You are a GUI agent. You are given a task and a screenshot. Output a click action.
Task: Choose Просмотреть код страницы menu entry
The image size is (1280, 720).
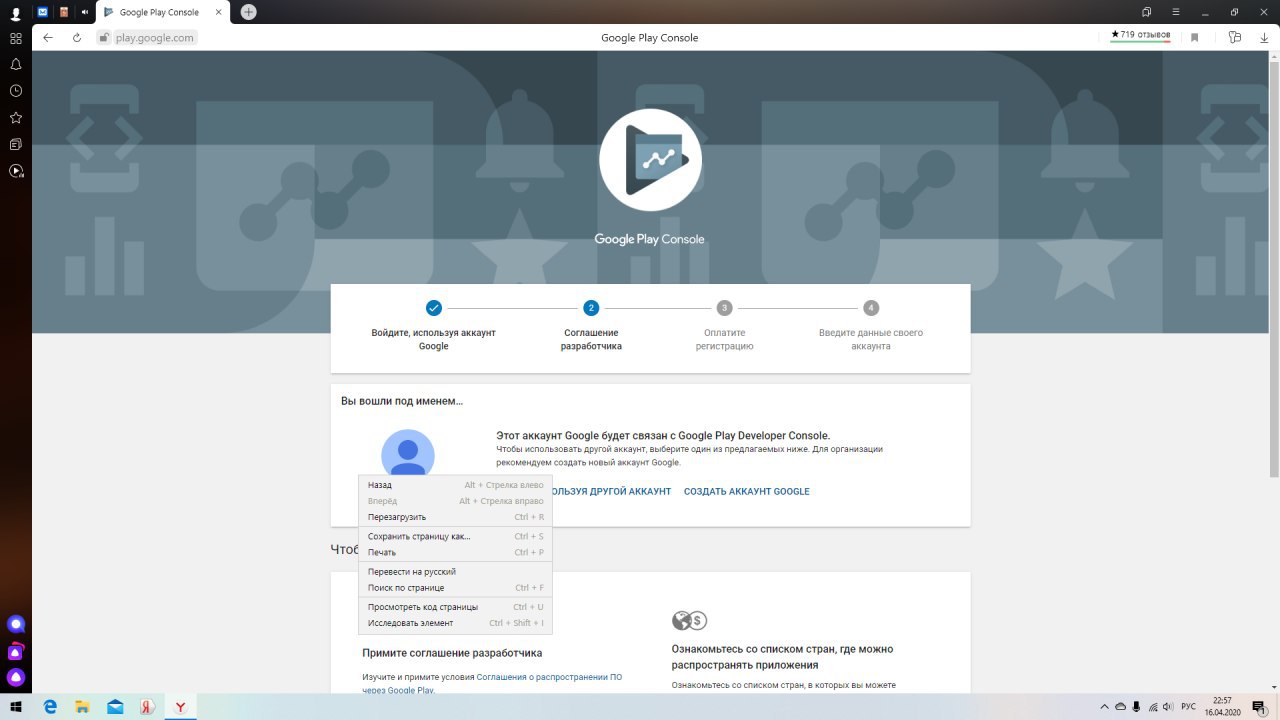[455, 607]
